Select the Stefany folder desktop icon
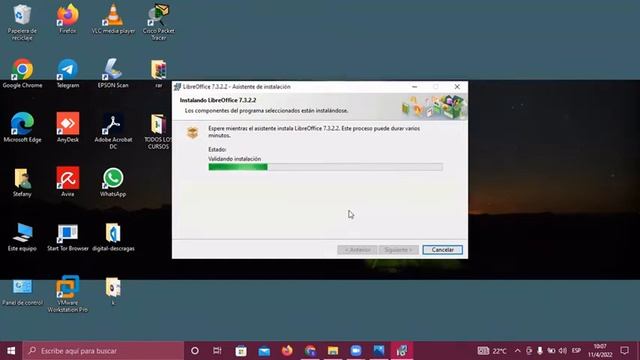Viewport: 640px width, 360px height. (x=22, y=182)
